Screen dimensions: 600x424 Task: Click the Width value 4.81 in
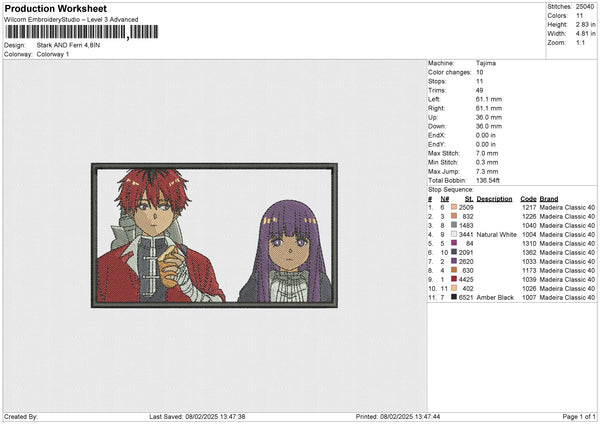point(585,34)
